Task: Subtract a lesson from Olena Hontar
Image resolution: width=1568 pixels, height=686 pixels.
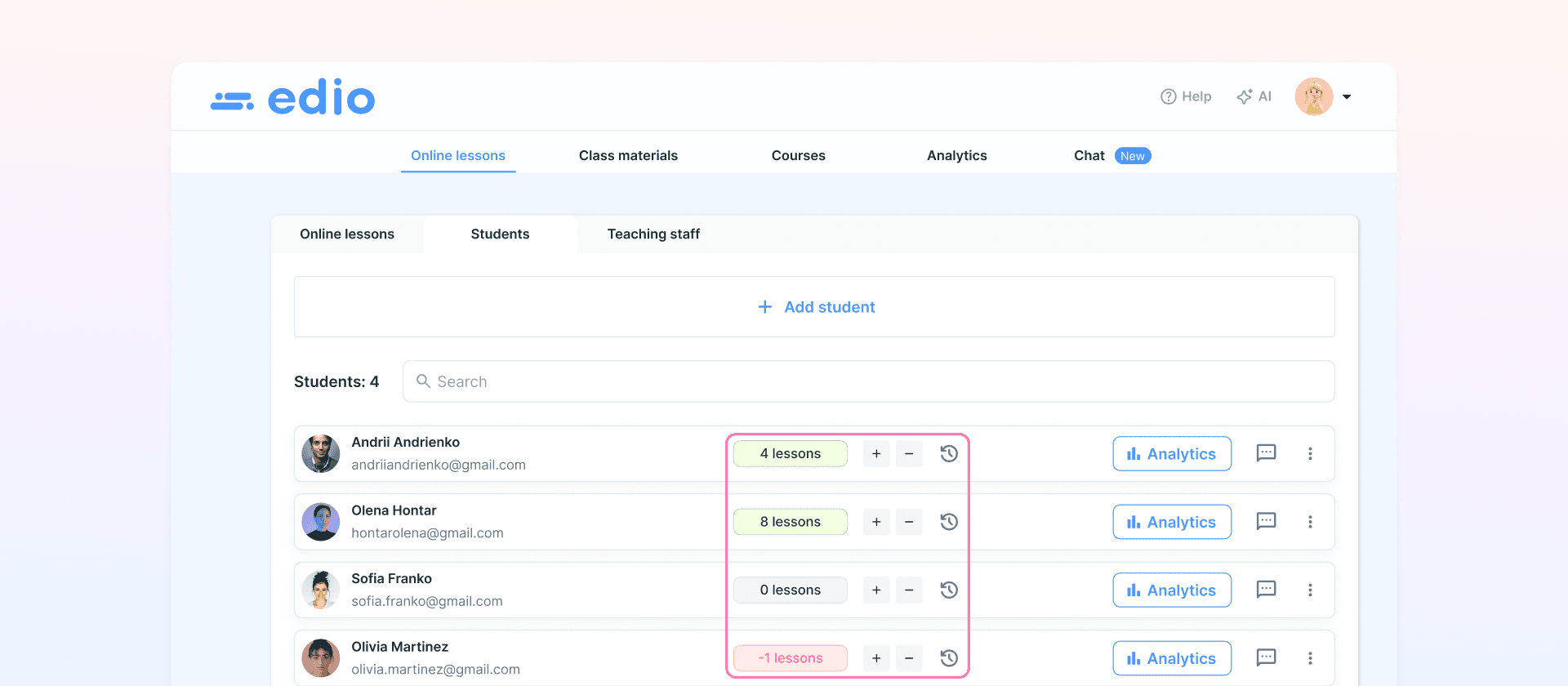Action: 909,522
